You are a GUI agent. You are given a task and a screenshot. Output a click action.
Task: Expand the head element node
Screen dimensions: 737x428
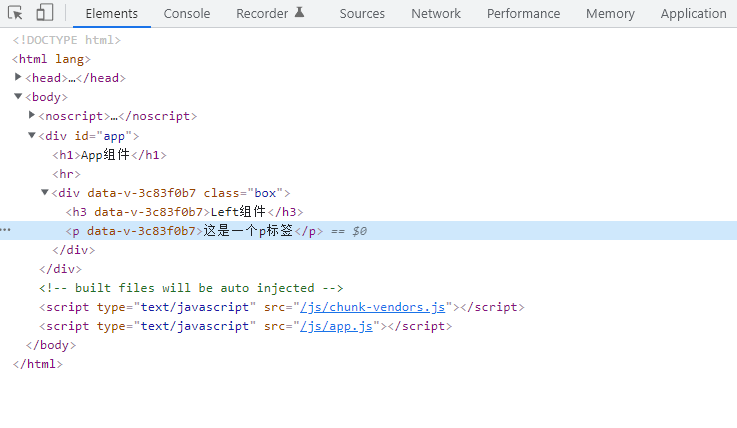[18, 77]
